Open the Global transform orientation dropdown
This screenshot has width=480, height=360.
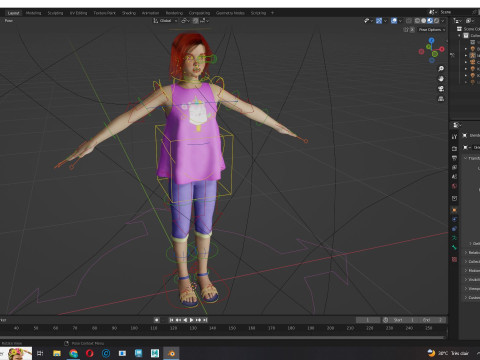point(165,21)
